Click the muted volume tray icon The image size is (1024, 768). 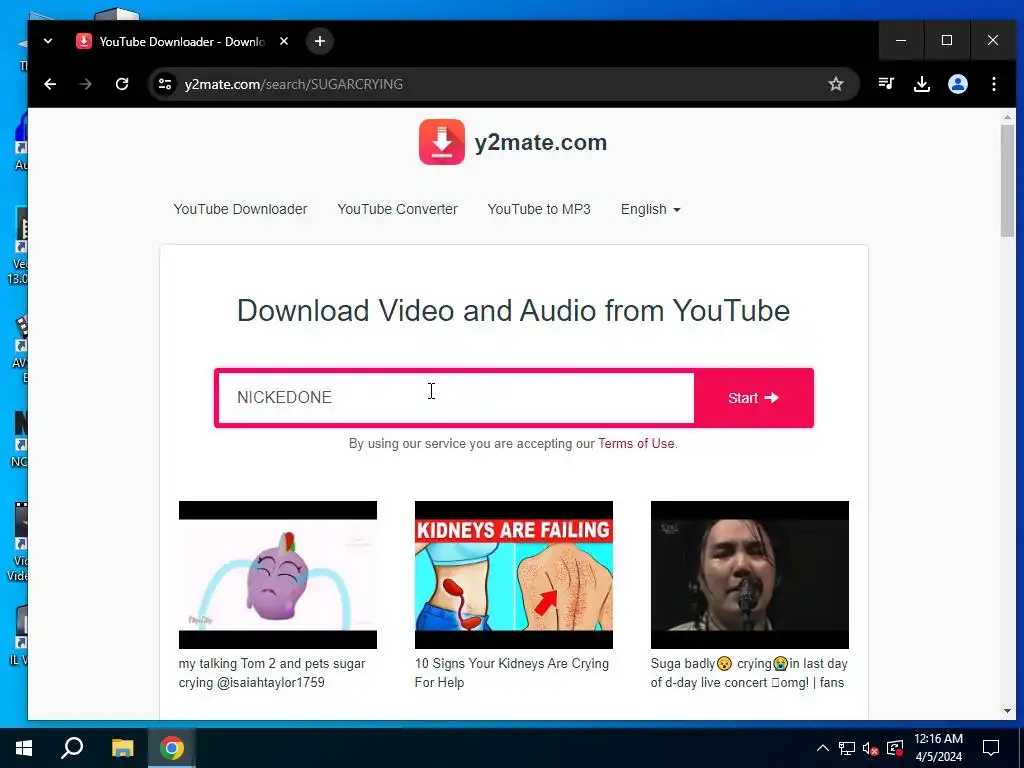tap(870, 748)
